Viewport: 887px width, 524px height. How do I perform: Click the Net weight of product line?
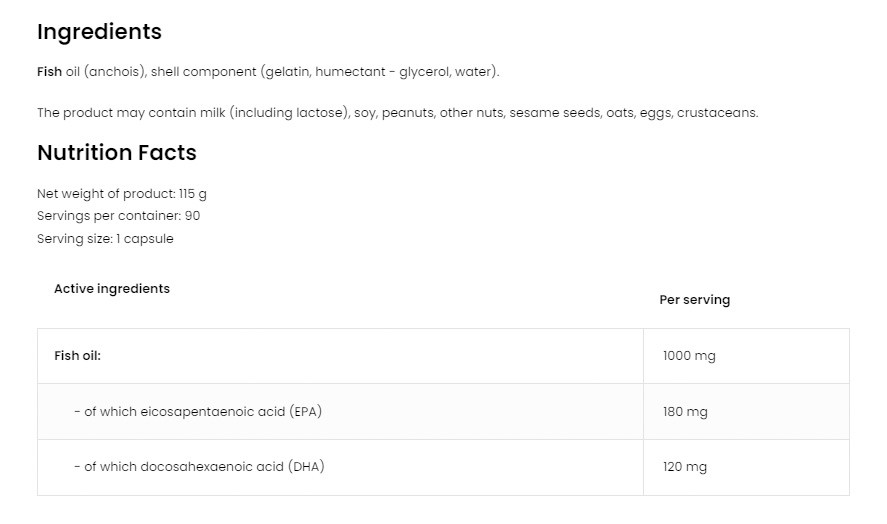point(121,194)
